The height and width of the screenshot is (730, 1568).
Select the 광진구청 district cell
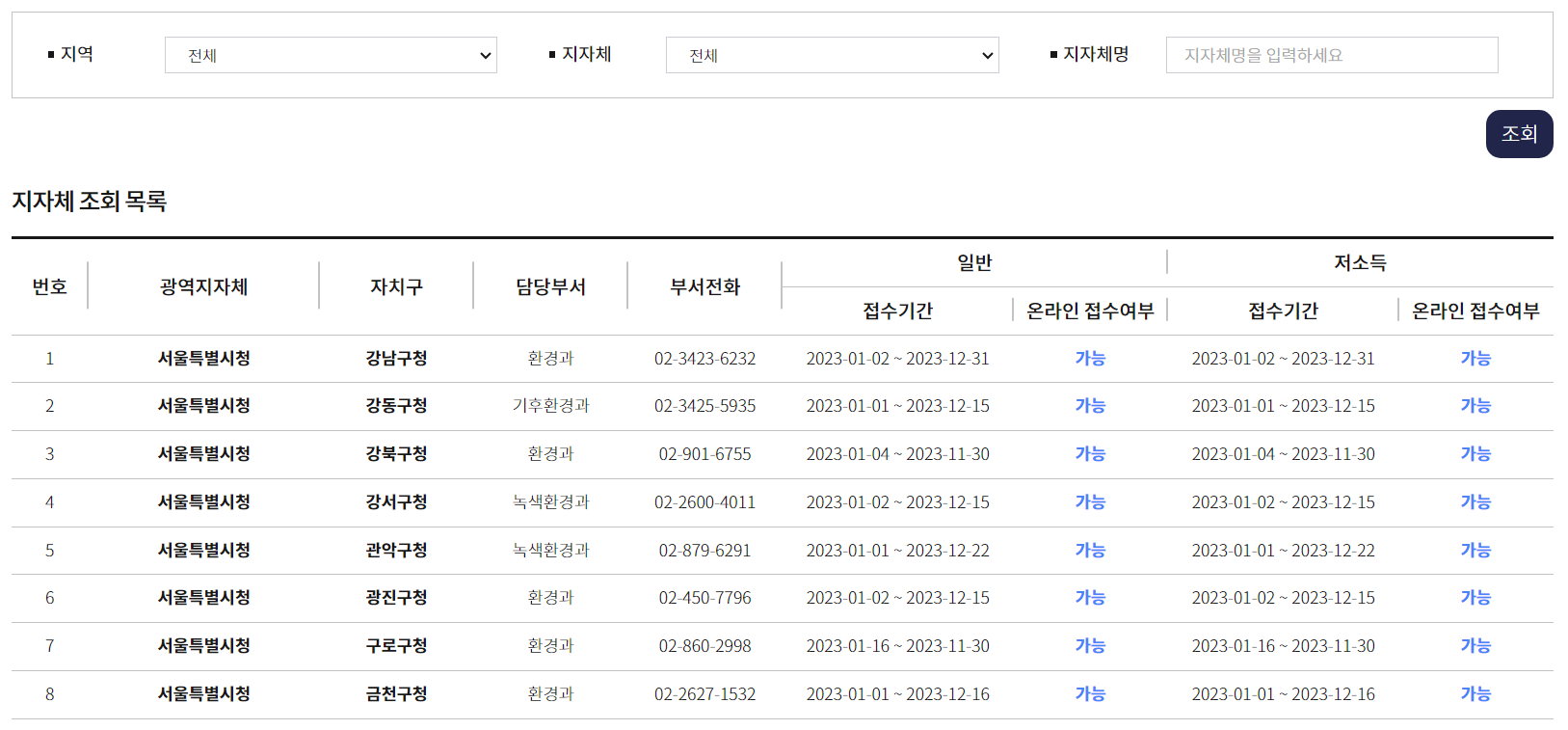tap(396, 598)
